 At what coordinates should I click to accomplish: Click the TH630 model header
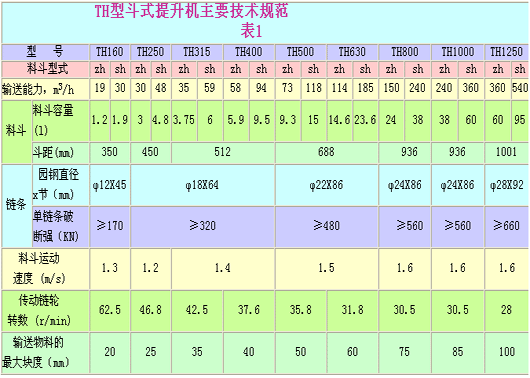[352, 52]
